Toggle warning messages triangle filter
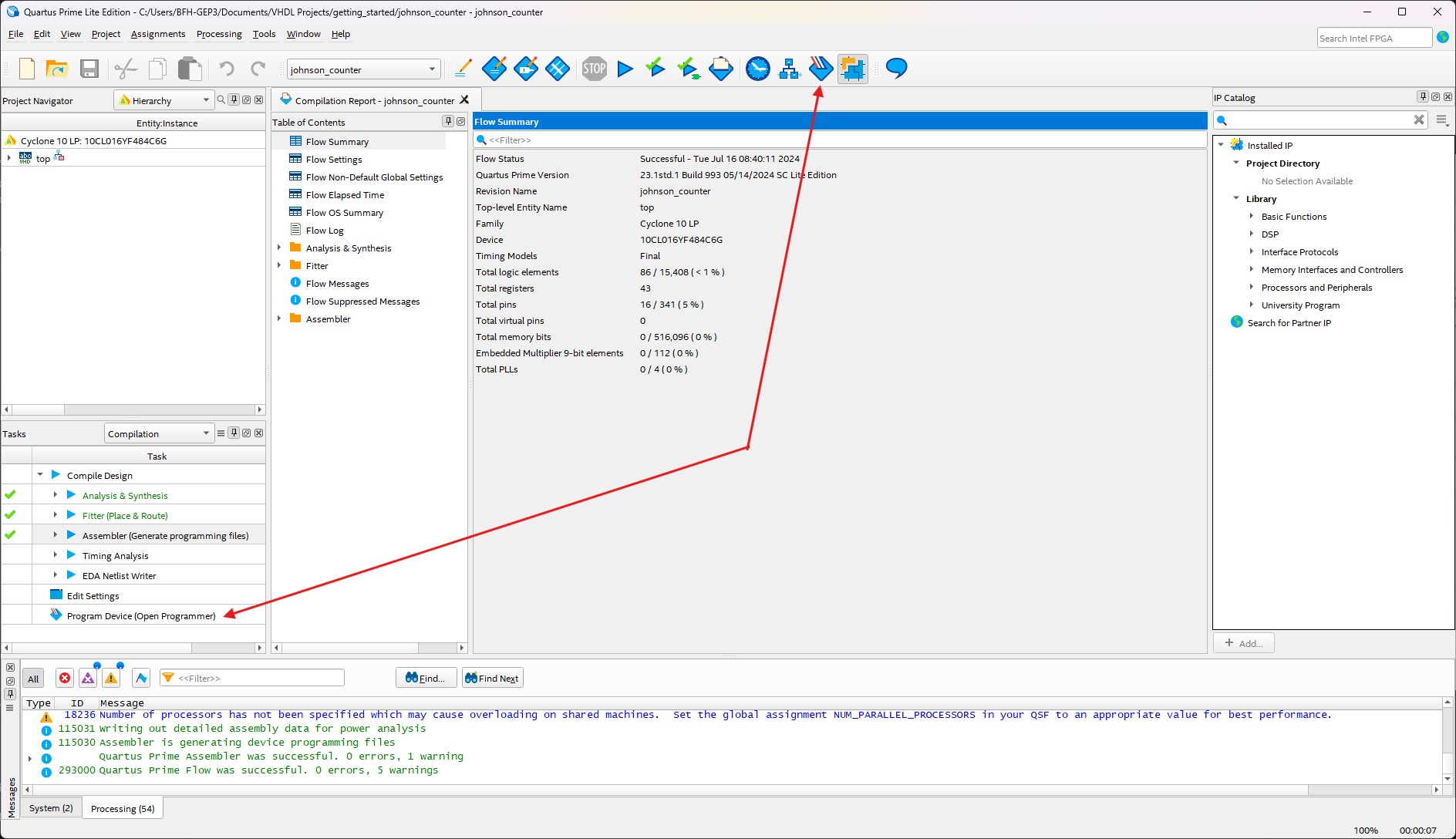The width and height of the screenshot is (1456, 839). coord(111,678)
